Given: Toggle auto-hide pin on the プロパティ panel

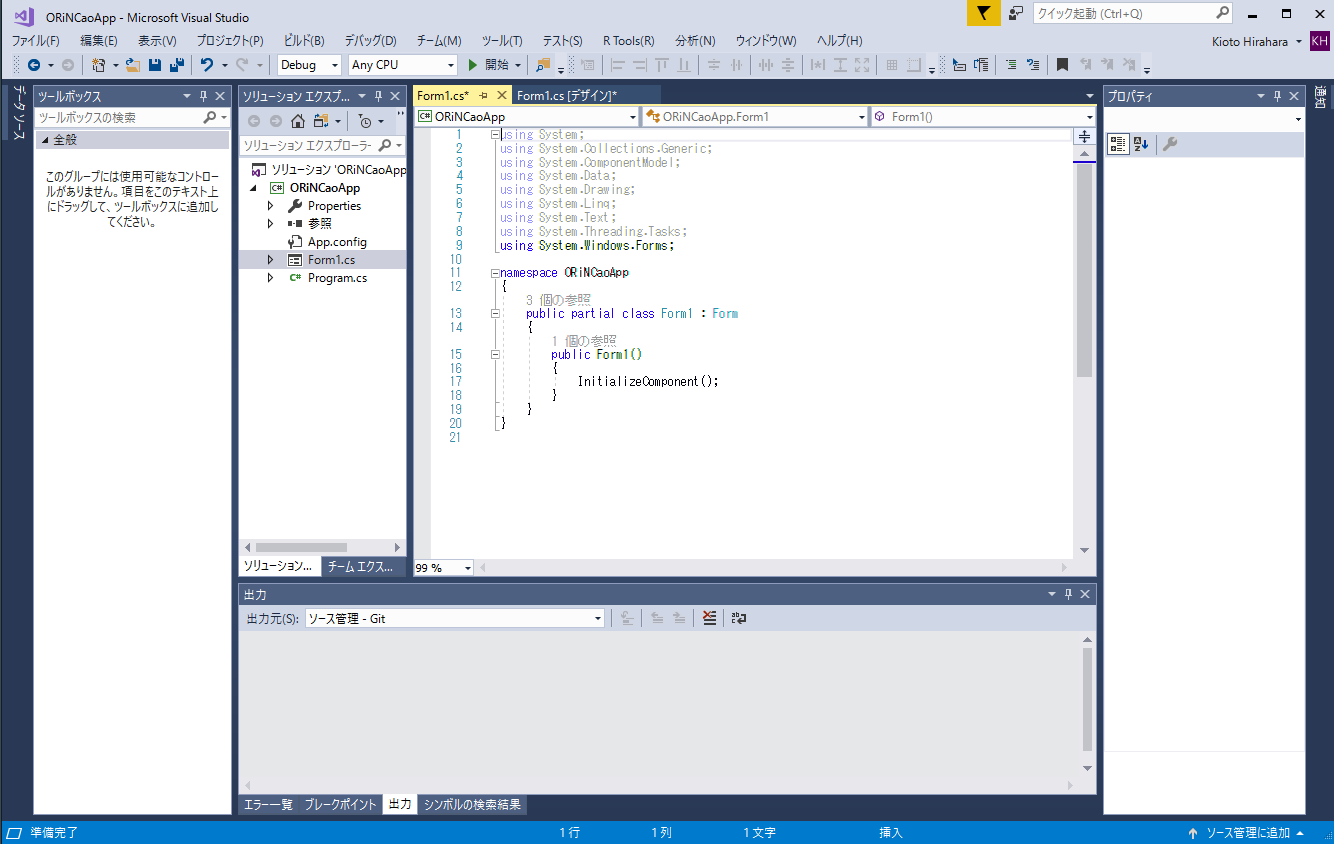Looking at the screenshot, I should pos(1276,95).
